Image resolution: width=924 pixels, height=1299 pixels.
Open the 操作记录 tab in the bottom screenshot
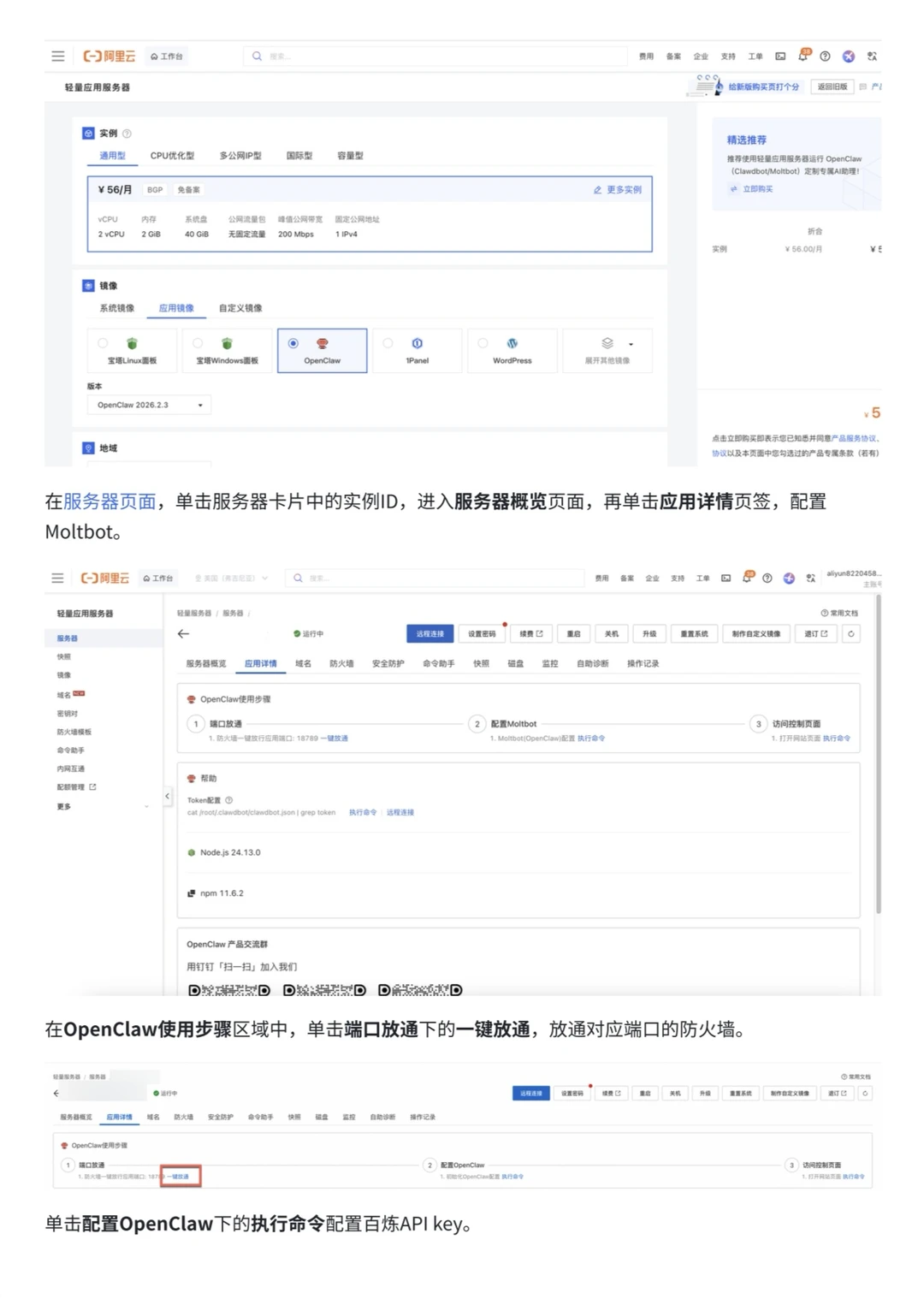[423, 1117]
